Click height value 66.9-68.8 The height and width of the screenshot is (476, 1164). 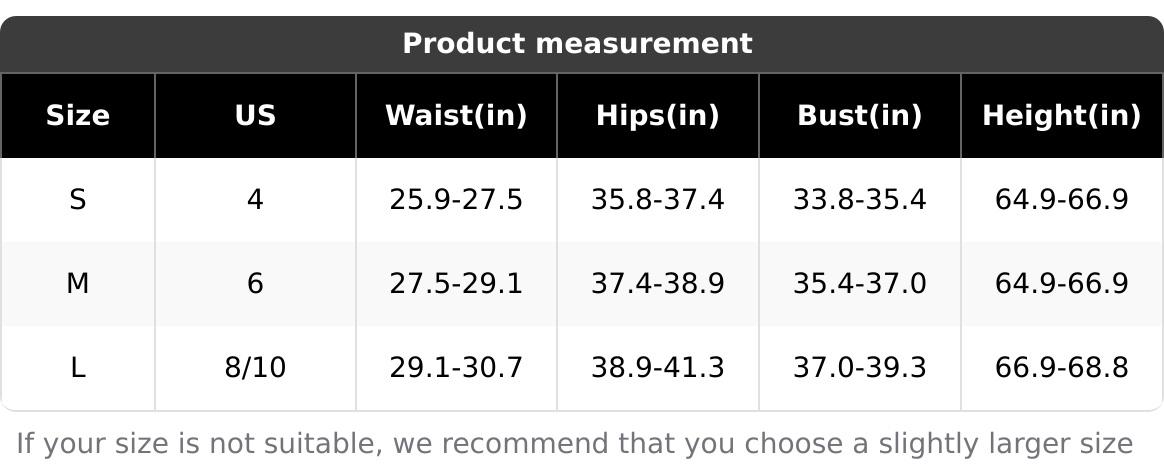(1061, 368)
